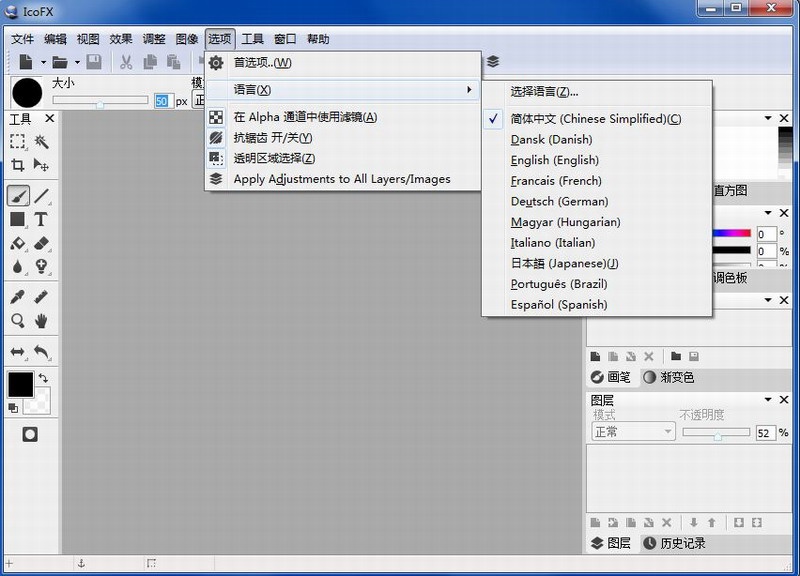Select the text tool

[x=41, y=219]
